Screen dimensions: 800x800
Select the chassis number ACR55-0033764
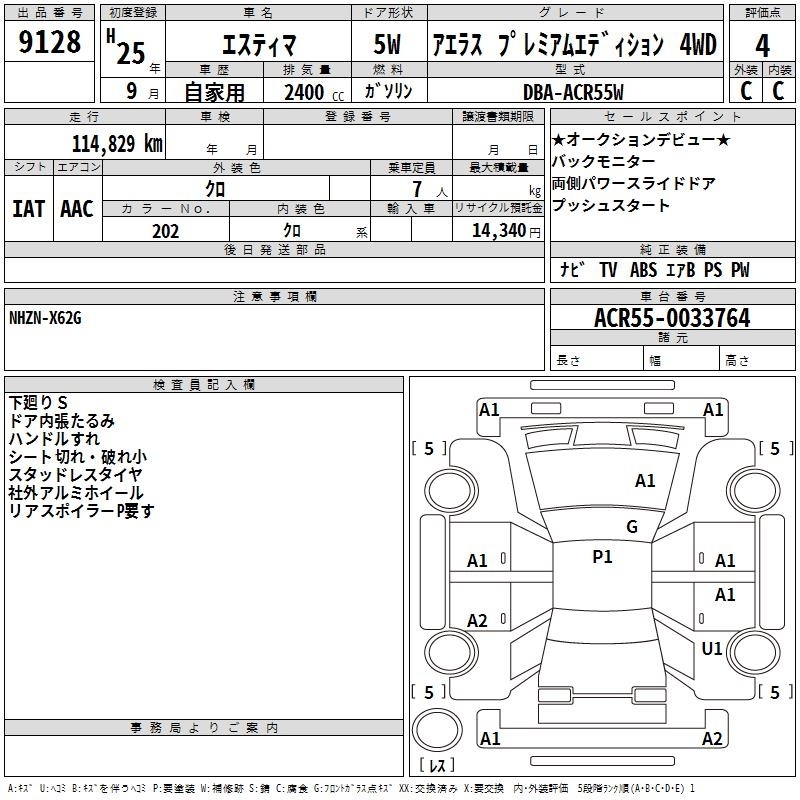[671, 319]
